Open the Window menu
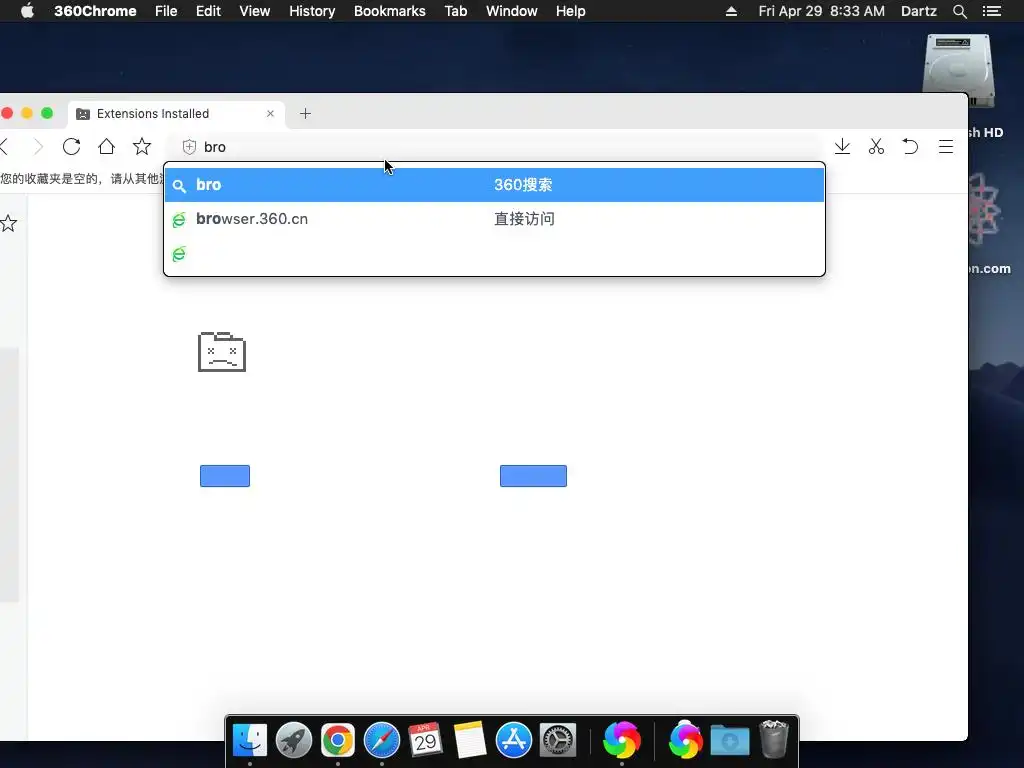This screenshot has height=768, width=1024. click(511, 11)
